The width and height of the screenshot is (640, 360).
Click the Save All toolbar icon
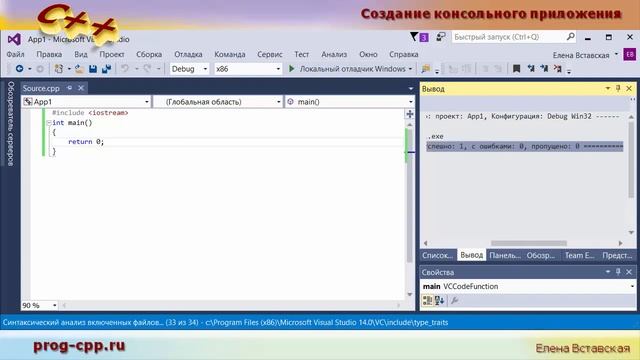tap(107, 69)
